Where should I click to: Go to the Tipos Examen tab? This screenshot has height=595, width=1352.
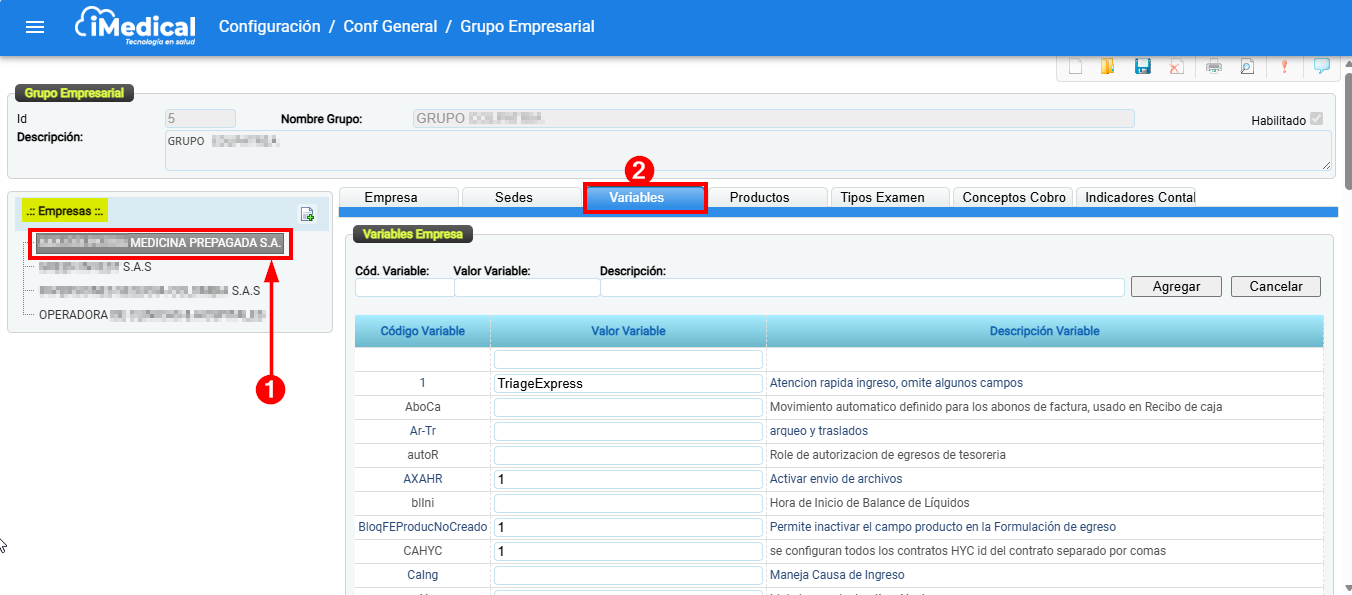click(x=882, y=198)
